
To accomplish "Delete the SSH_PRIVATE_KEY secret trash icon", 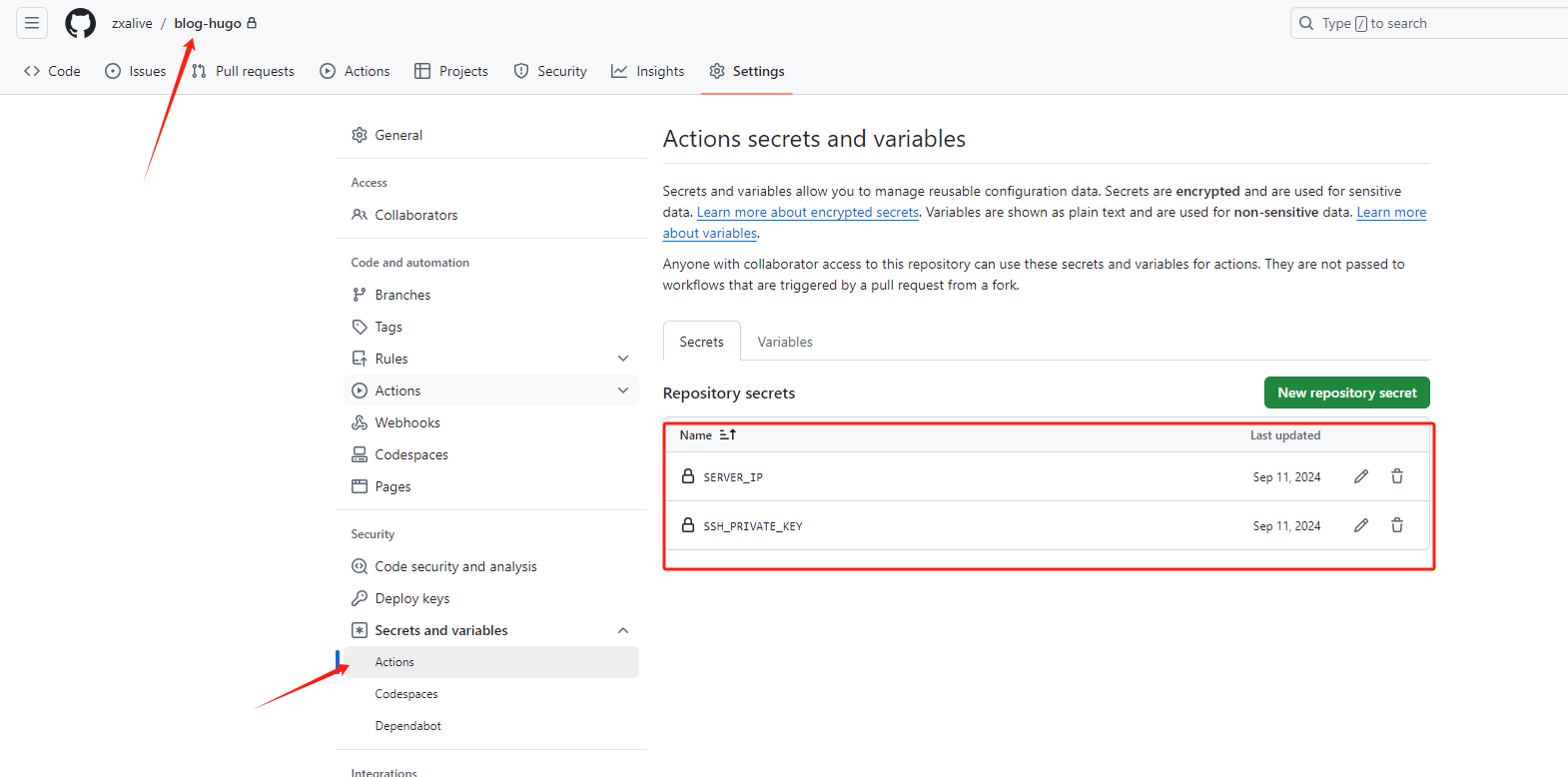I will (x=1396, y=525).
